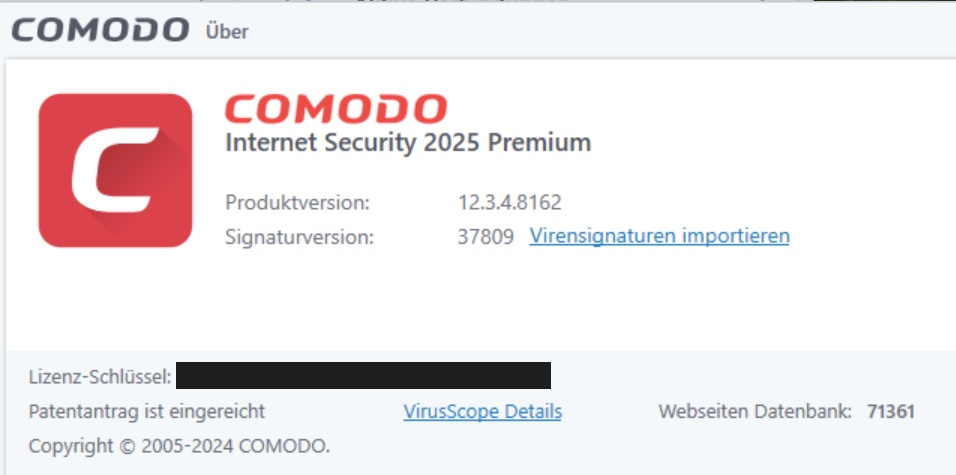The width and height of the screenshot is (956, 475).
Task: Click the blacked-out license key field
Action: pyautogui.click(x=363, y=376)
